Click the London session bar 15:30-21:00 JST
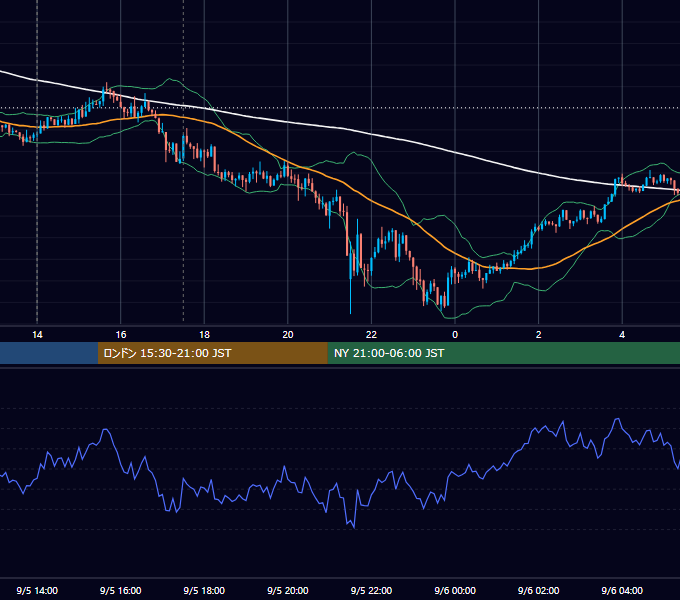 click(x=212, y=353)
